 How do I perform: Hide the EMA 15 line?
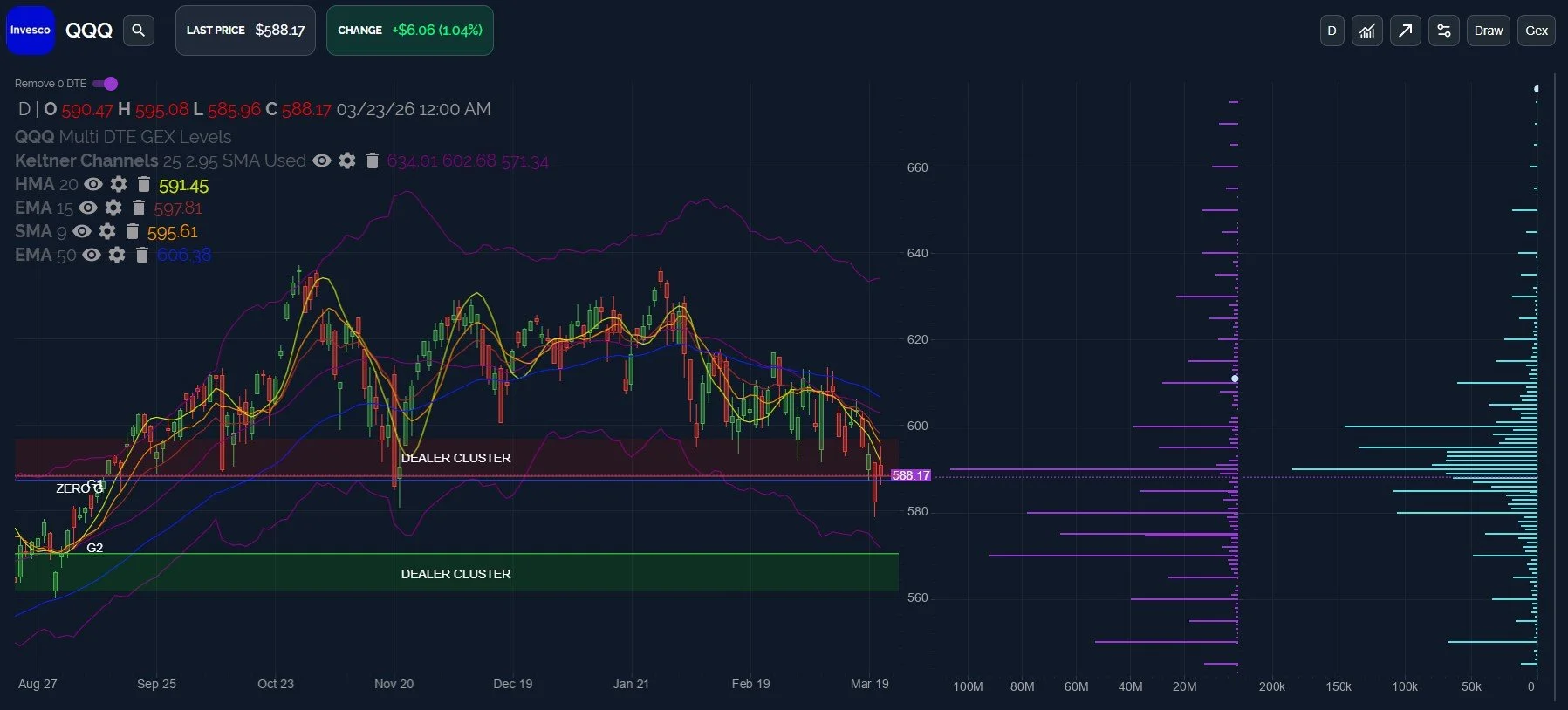click(88, 208)
